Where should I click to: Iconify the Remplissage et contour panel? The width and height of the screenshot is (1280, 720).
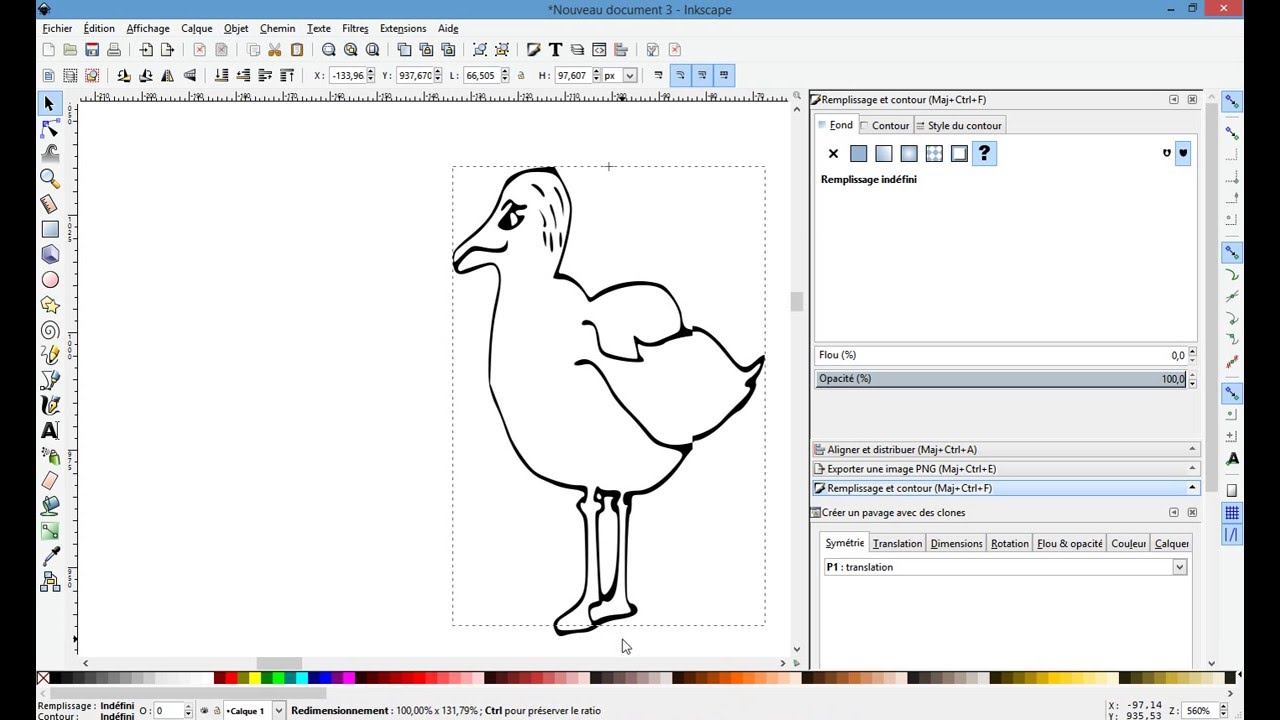pyautogui.click(x=1174, y=100)
